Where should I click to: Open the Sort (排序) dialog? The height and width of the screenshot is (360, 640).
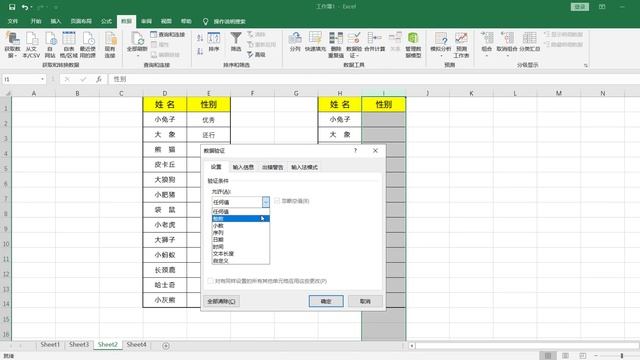(214, 42)
